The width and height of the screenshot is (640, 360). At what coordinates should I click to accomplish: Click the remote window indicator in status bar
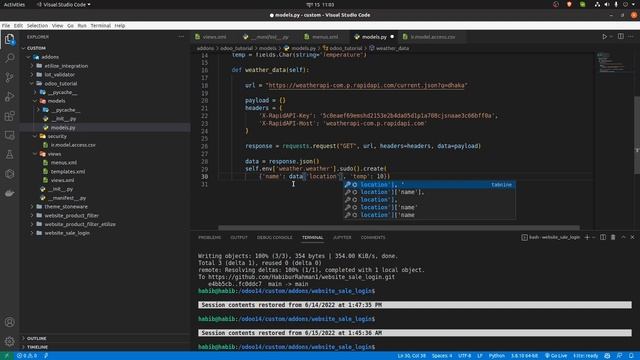6,356
